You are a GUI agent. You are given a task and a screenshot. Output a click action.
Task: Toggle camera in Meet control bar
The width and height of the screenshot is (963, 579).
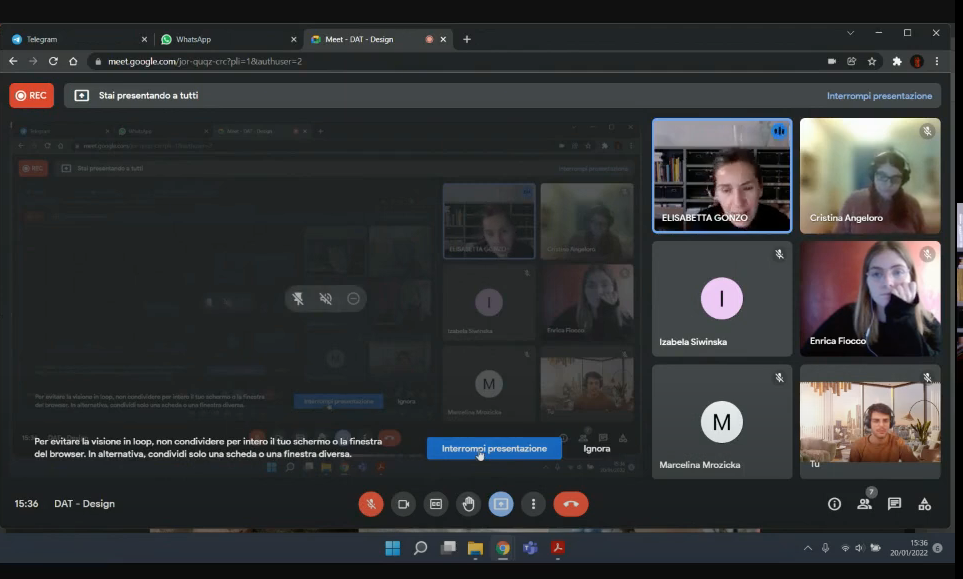click(x=403, y=504)
